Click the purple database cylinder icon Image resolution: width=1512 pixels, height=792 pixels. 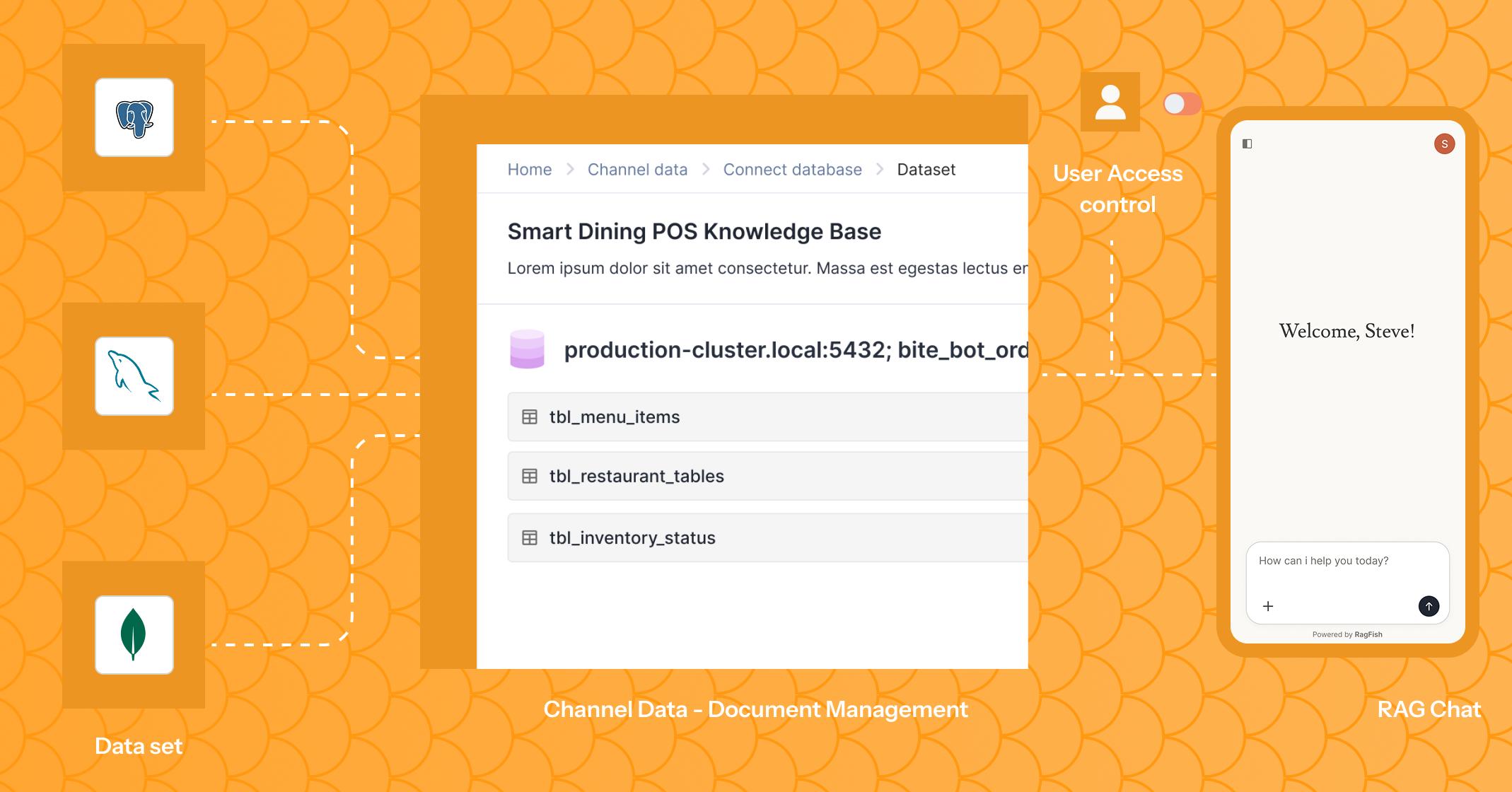(527, 349)
